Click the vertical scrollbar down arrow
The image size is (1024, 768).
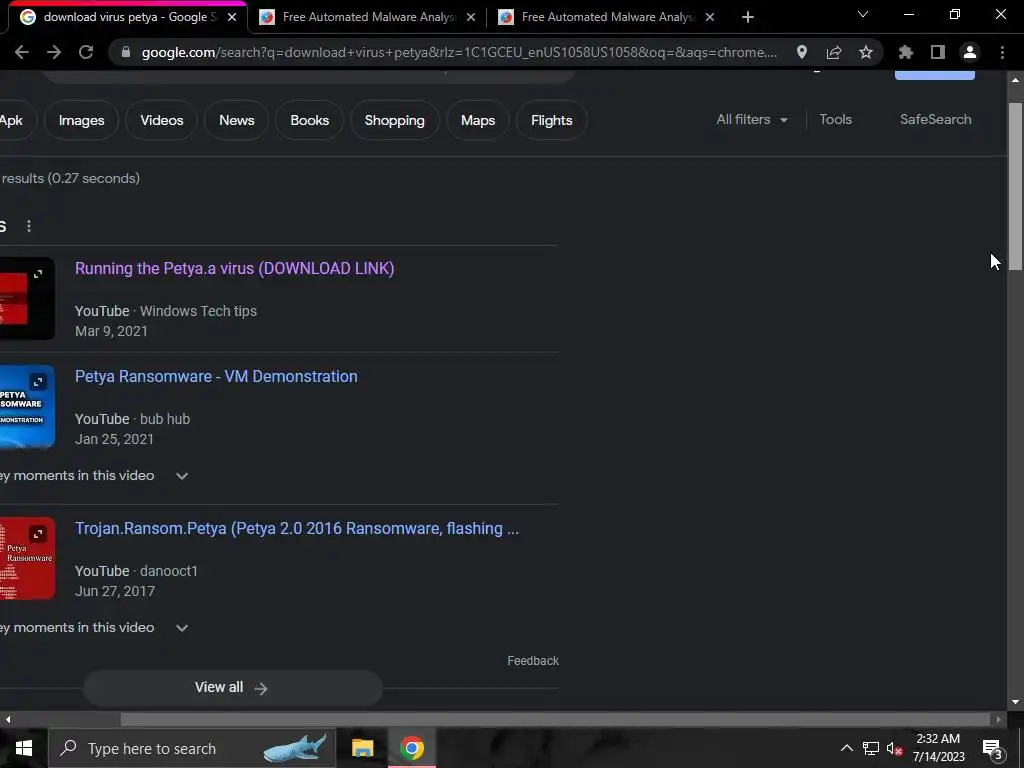[1015, 702]
